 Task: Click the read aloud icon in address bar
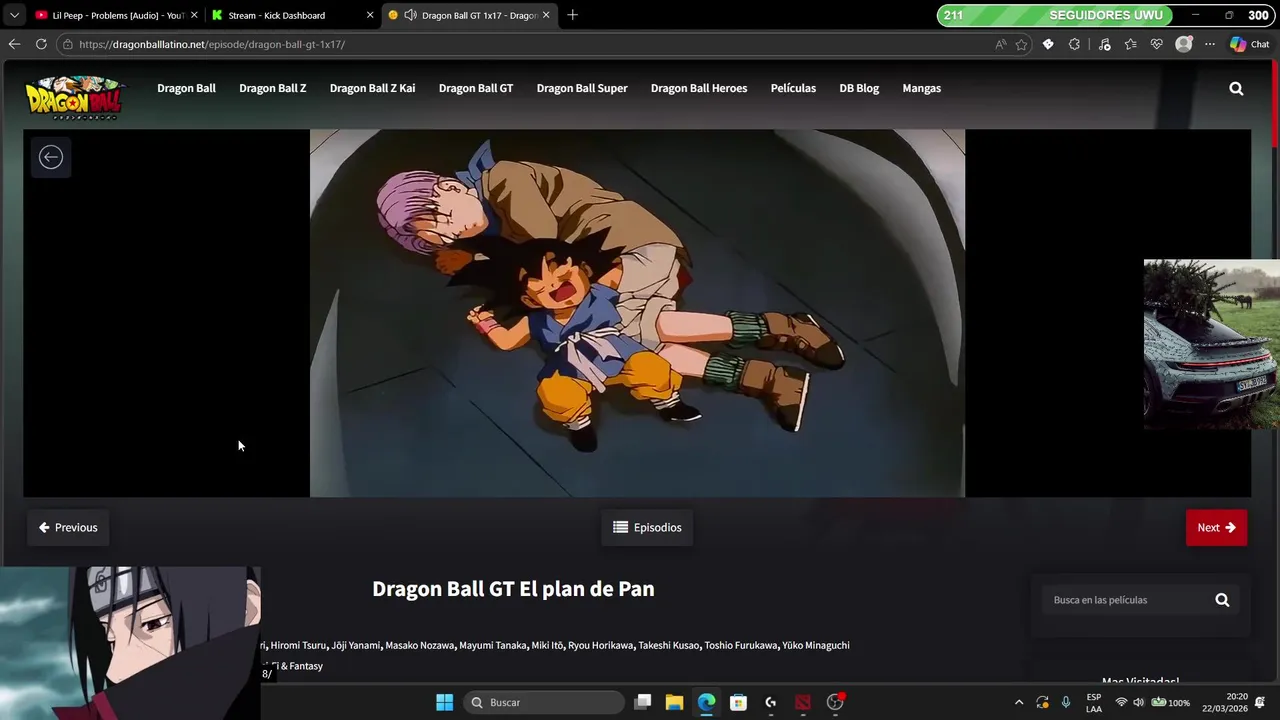(1001, 44)
